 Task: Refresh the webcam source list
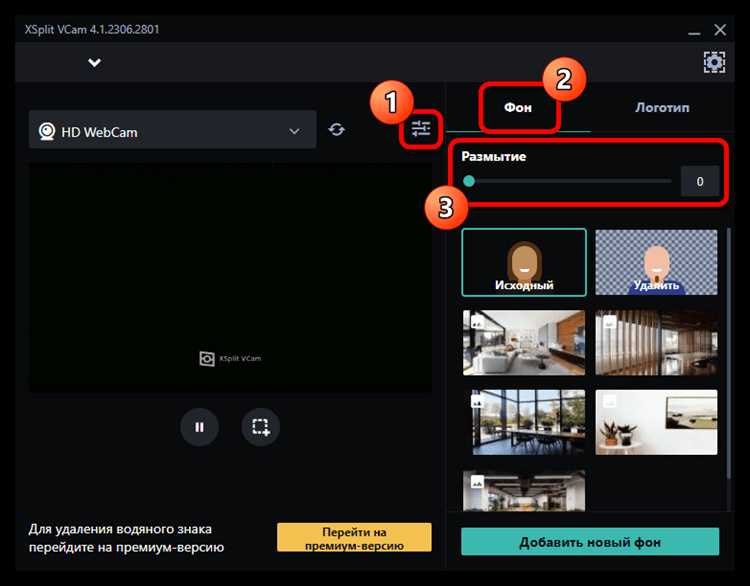[337, 129]
